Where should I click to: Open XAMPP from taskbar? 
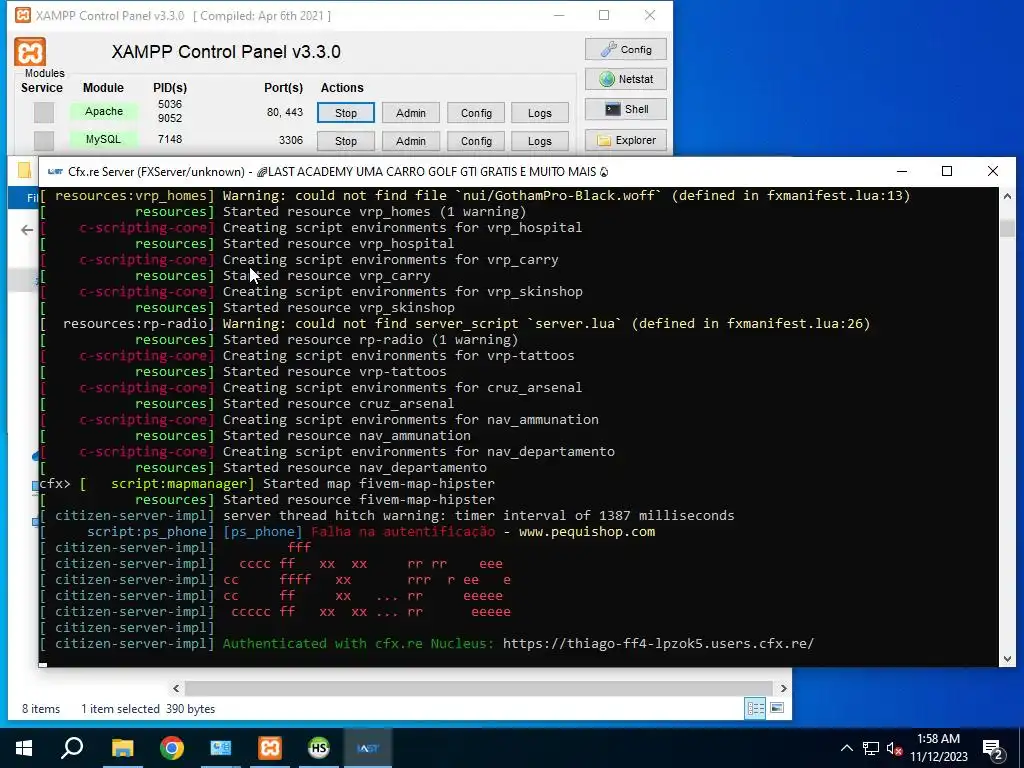(270, 748)
